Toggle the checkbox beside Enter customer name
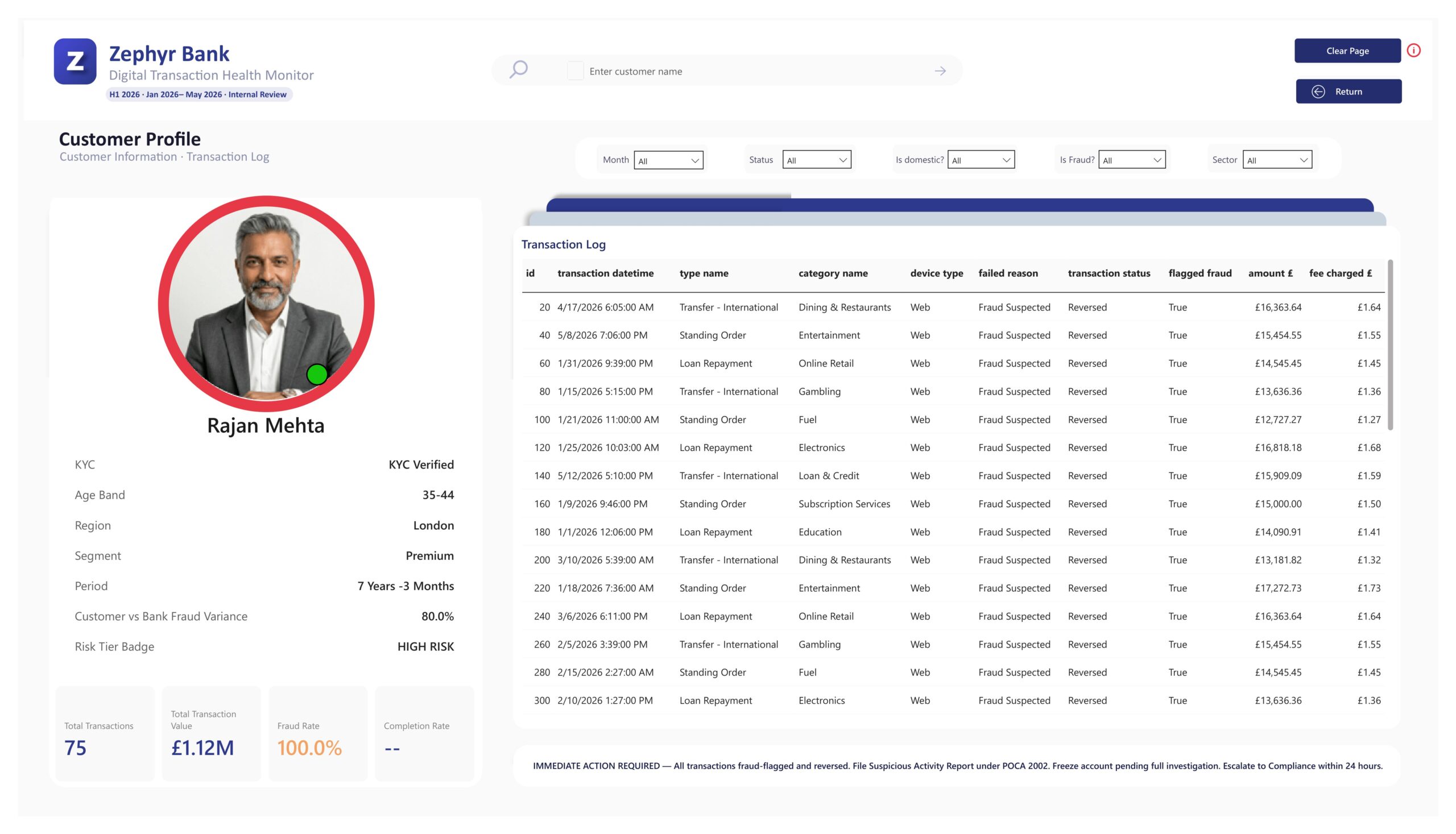 coord(574,71)
